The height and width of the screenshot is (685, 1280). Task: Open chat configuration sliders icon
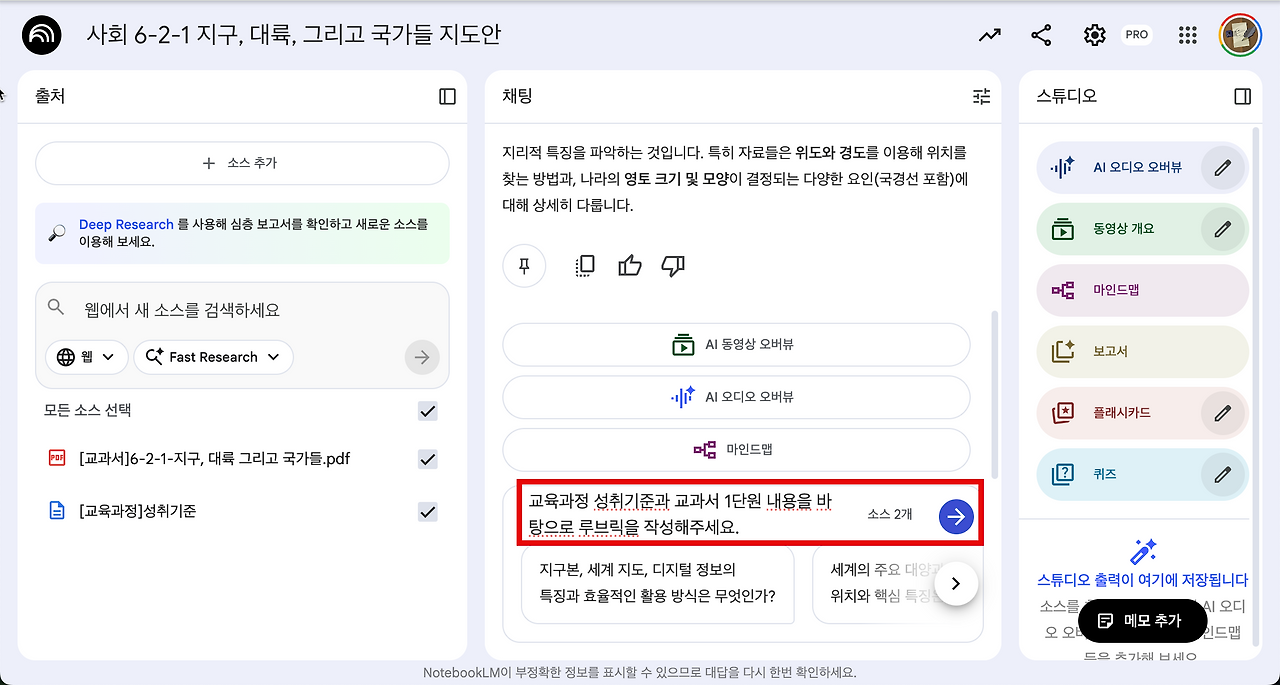tap(981, 96)
